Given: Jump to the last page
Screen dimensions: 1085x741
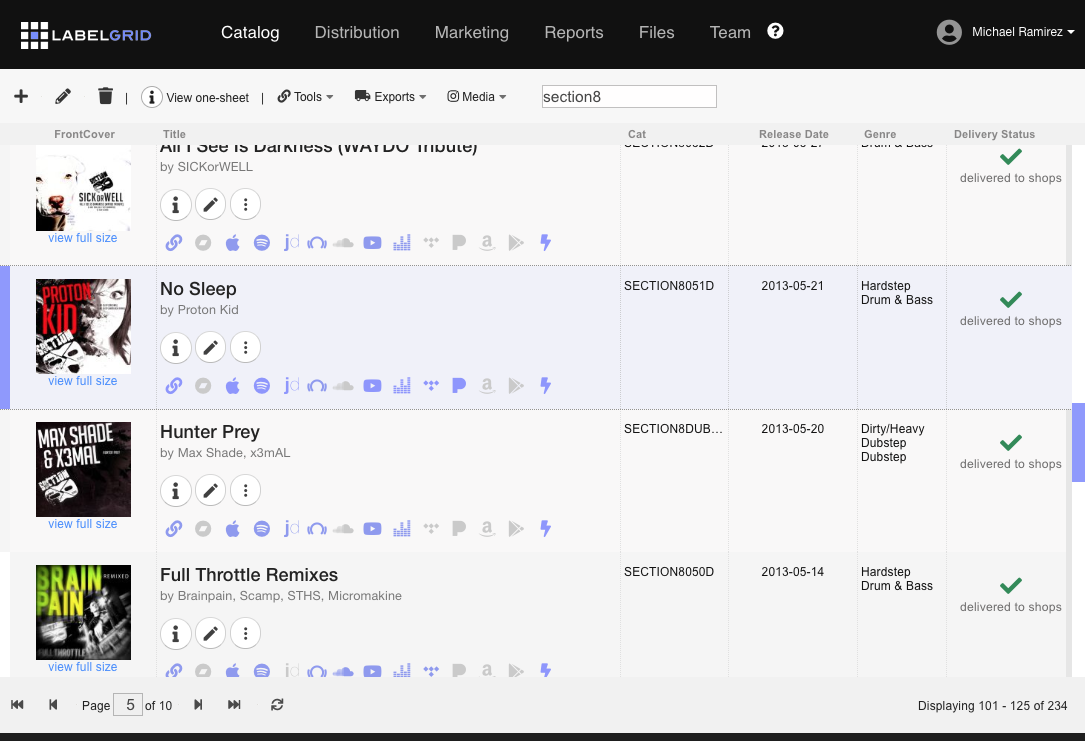Looking at the screenshot, I should pyautogui.click(x=234, y=704).
